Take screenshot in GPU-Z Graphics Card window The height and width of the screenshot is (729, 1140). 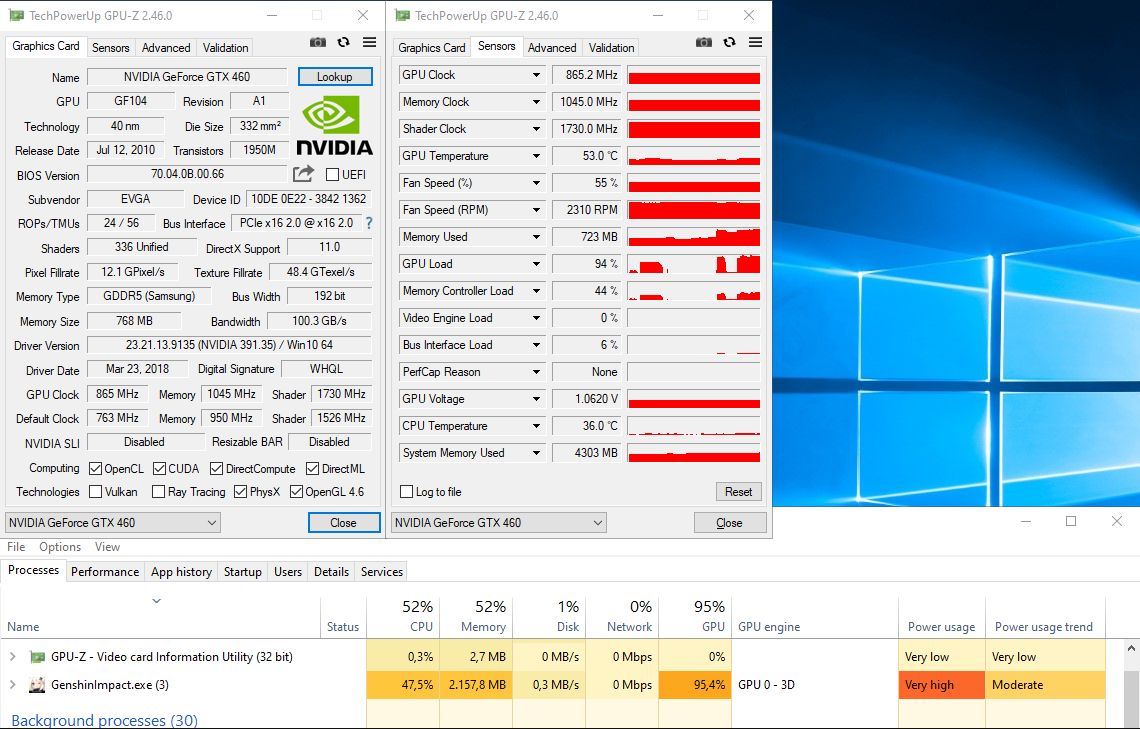(318, 42)
